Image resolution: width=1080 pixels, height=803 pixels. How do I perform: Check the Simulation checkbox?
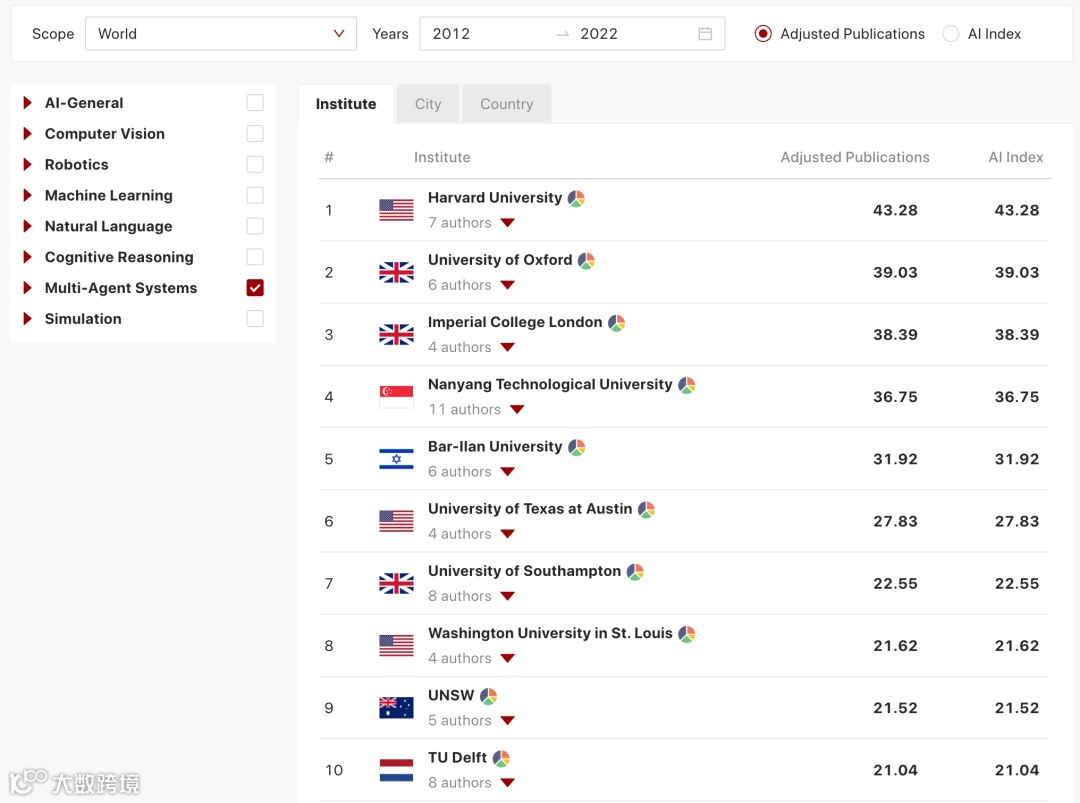click(x=255, y=319)
